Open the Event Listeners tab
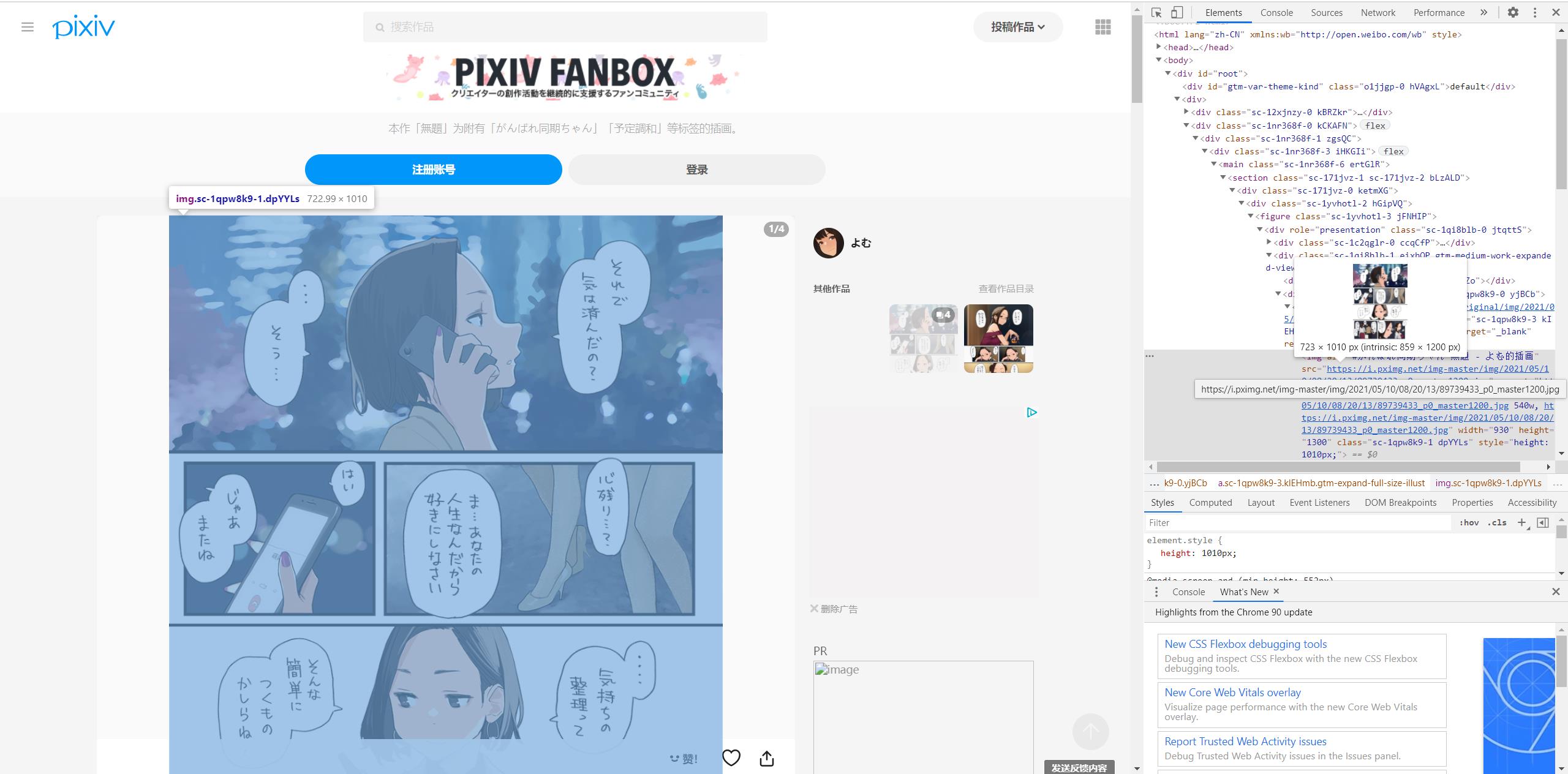 click(x=1319, y=502)
